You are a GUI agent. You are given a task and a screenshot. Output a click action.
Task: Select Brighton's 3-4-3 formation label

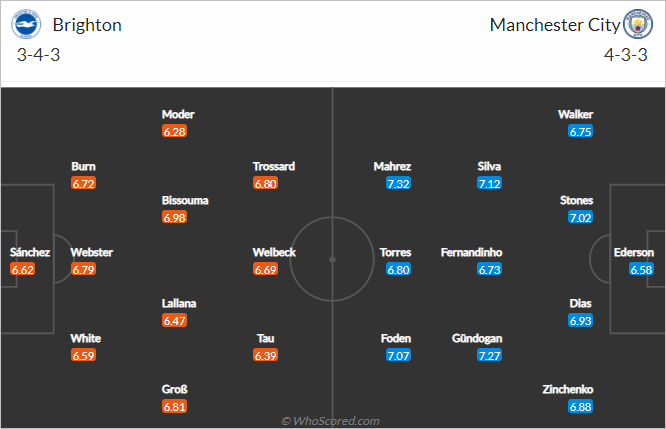pos(38,55)
